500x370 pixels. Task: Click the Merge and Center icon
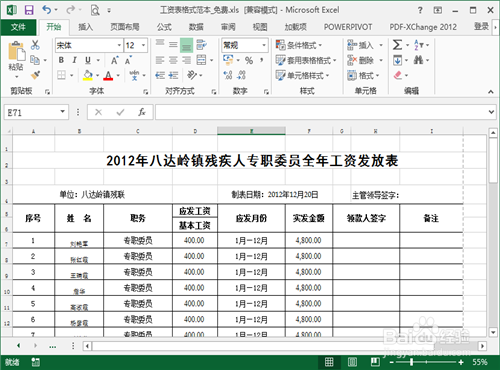pyautogui.click(x=201, y=60)
